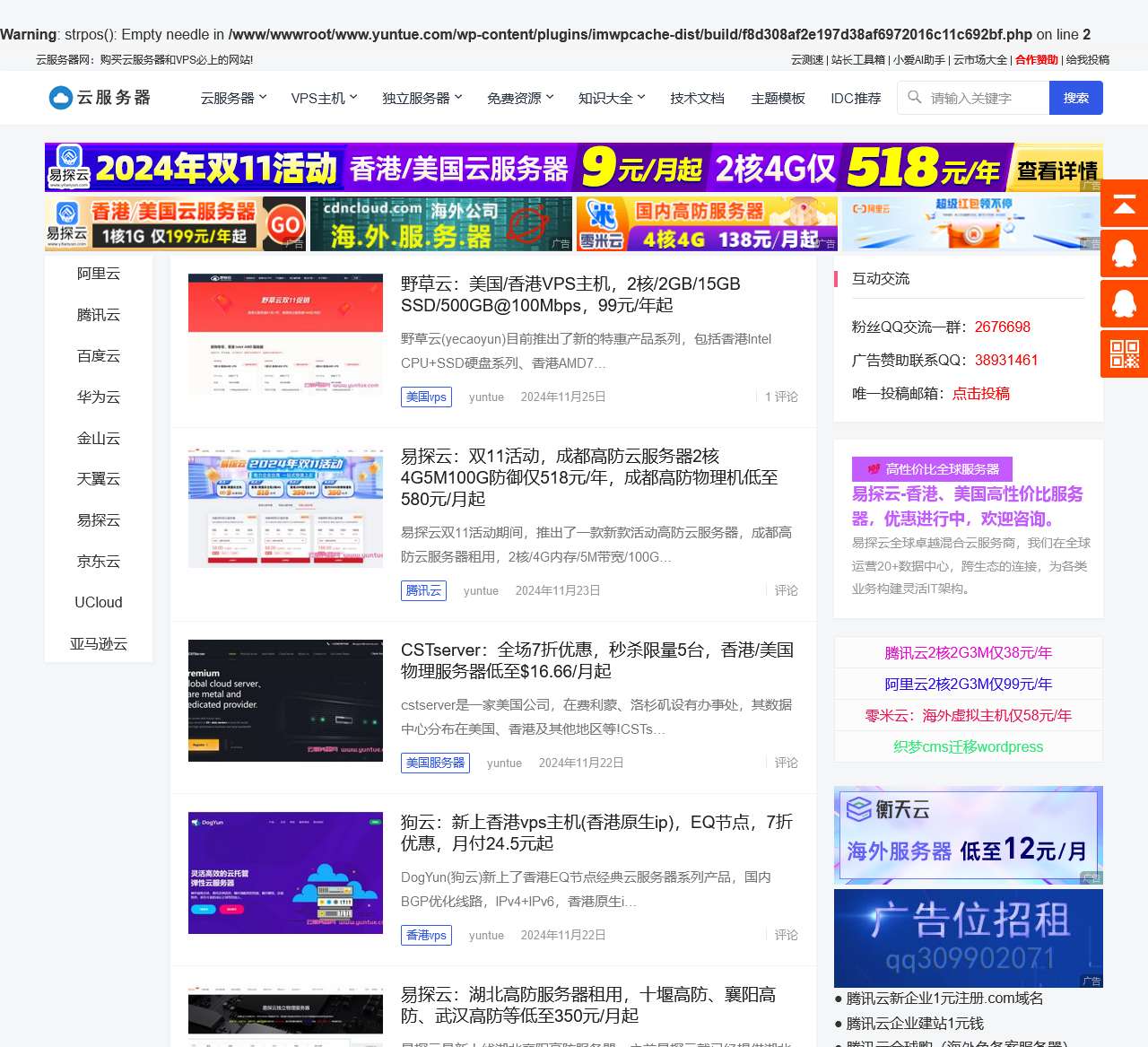Select 金山云 in the sidebar
Screen dimensions: 1148x1047
pyautogui.click(x=99, y=439)
